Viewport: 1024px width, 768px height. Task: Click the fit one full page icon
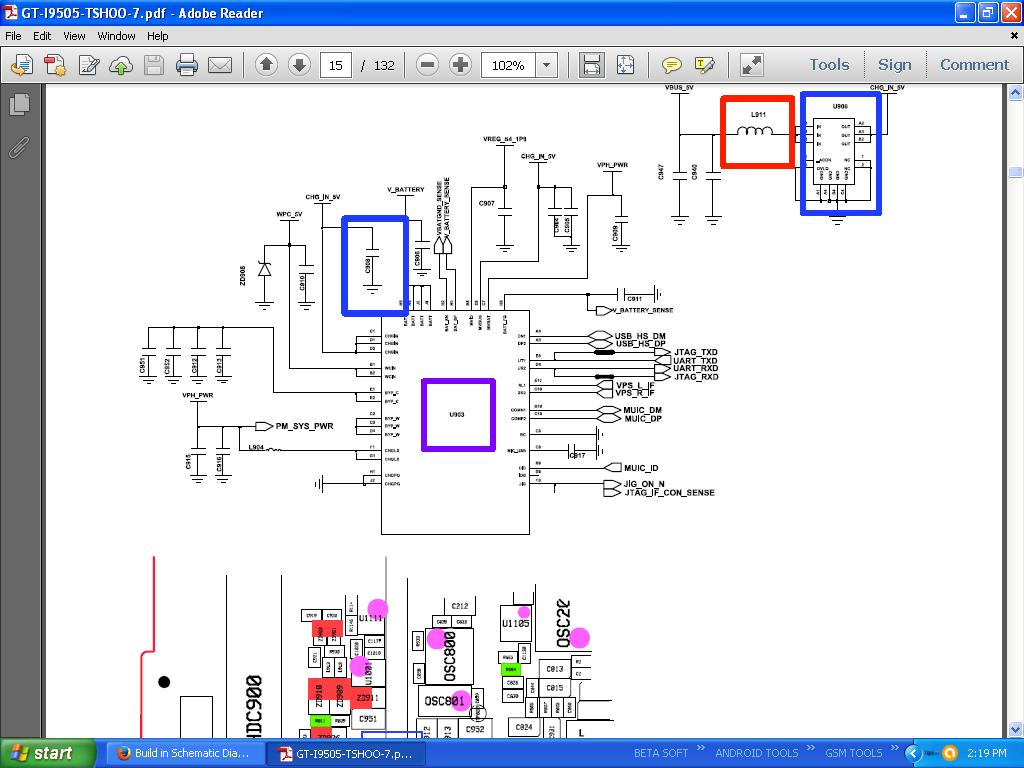coord(625,65)
